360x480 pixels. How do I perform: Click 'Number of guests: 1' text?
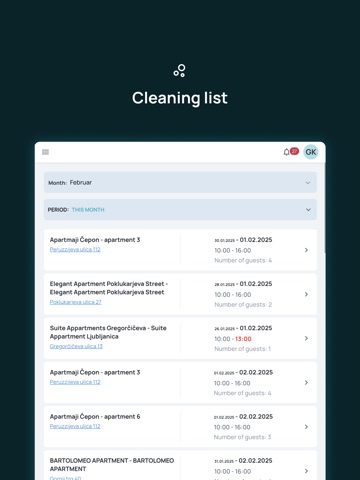[243, 349]
